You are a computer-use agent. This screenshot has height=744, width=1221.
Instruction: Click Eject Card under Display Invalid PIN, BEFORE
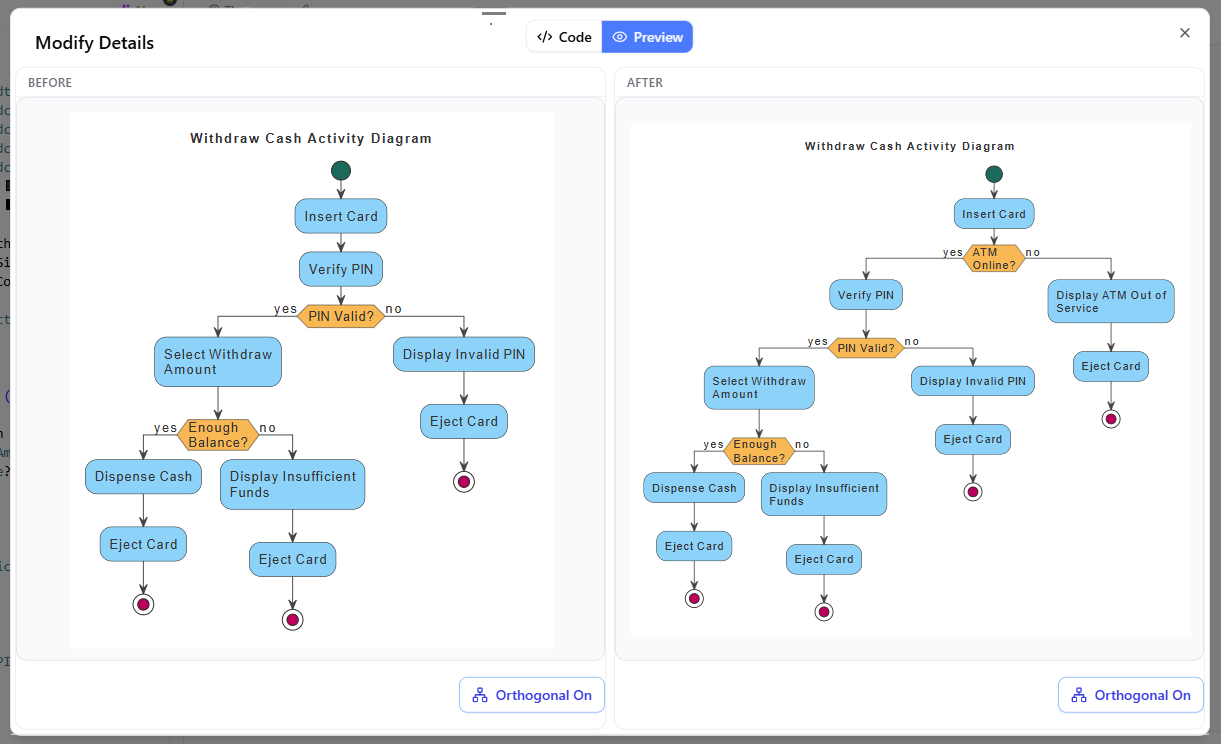(464, 422)
